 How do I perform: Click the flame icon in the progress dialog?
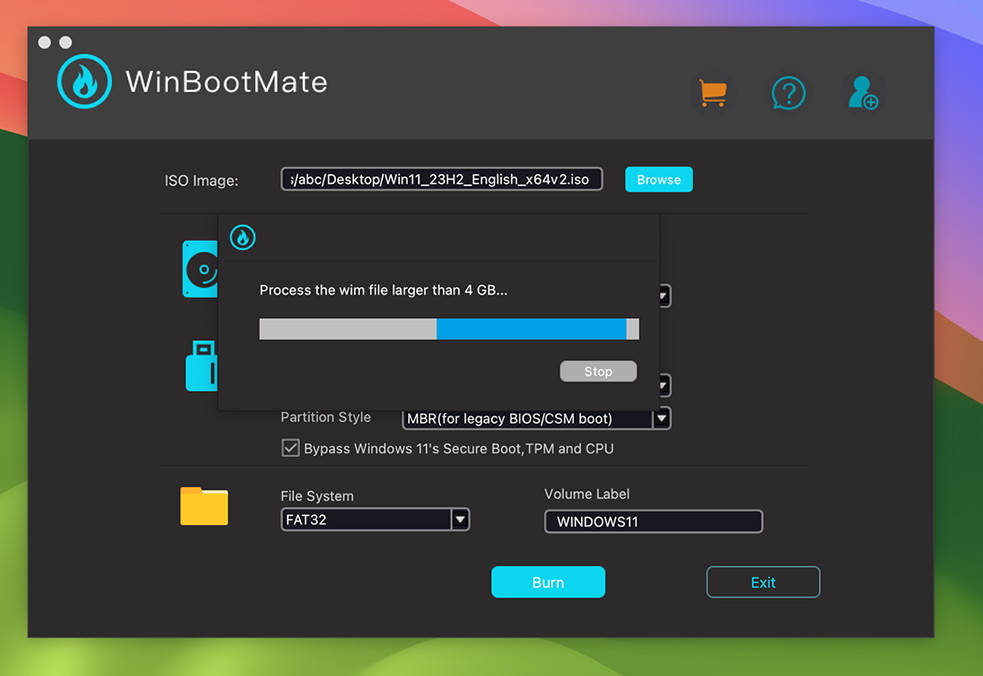[x=242, y=238]
